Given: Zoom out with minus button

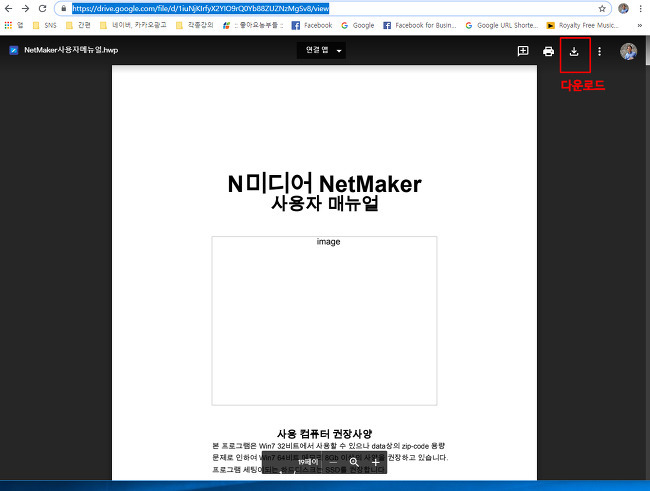Looking at the screenshot, I should coord(333,462).
